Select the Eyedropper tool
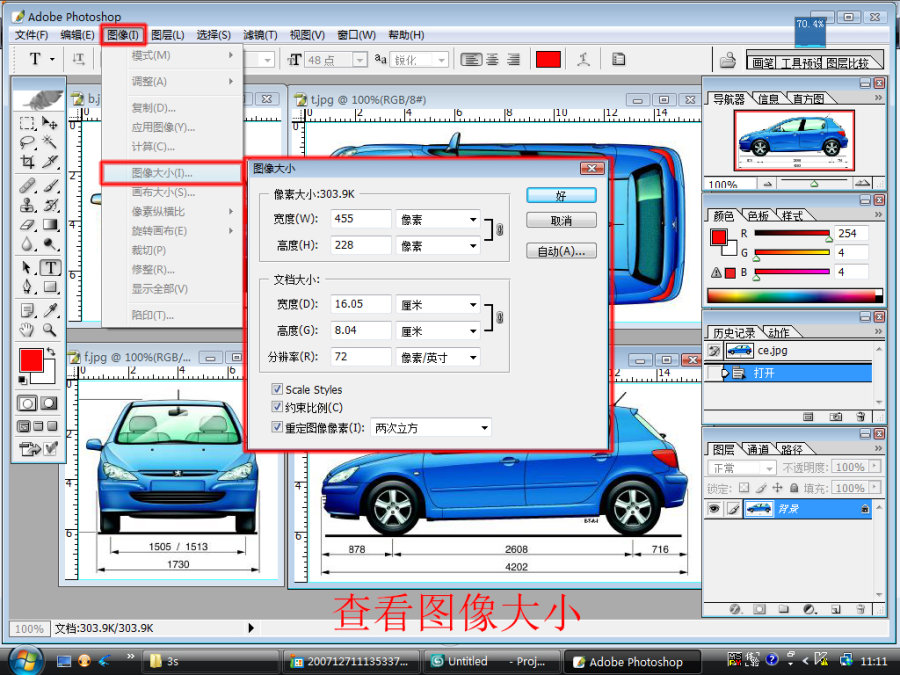This screenshot has height=675, width=900. click(x=50, y=310)
